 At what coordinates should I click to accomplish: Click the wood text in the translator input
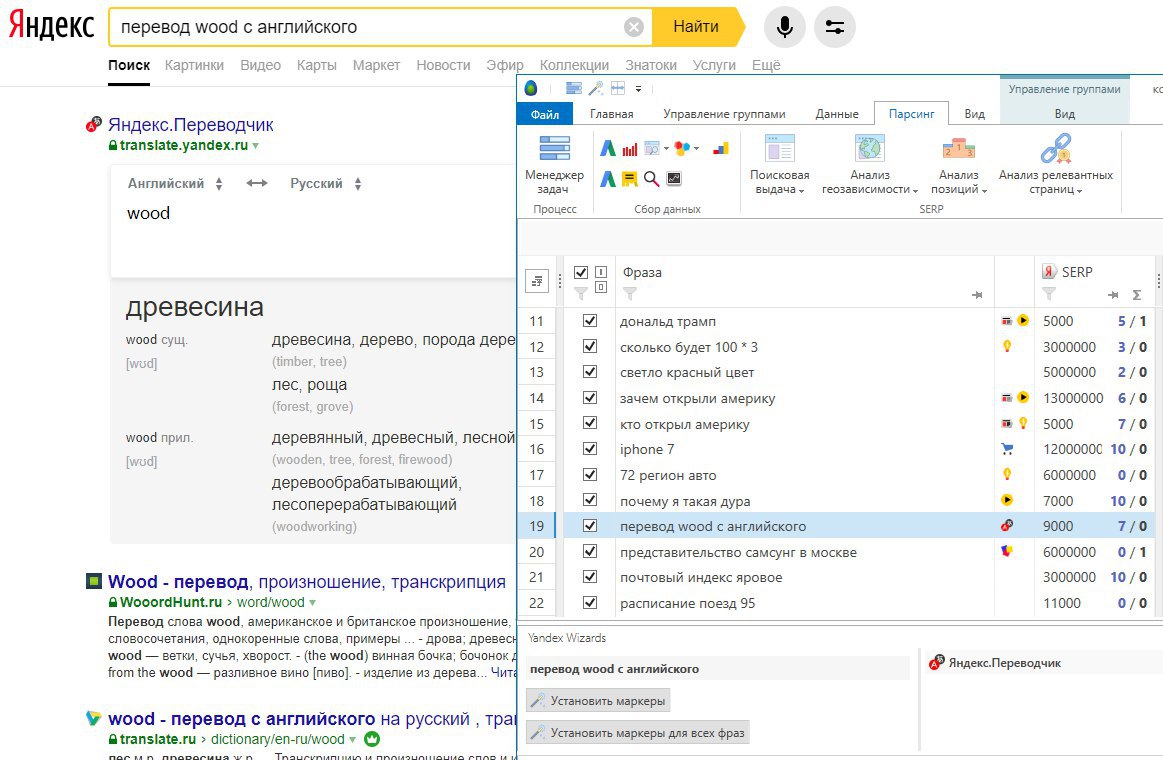(x=148, y=214)
